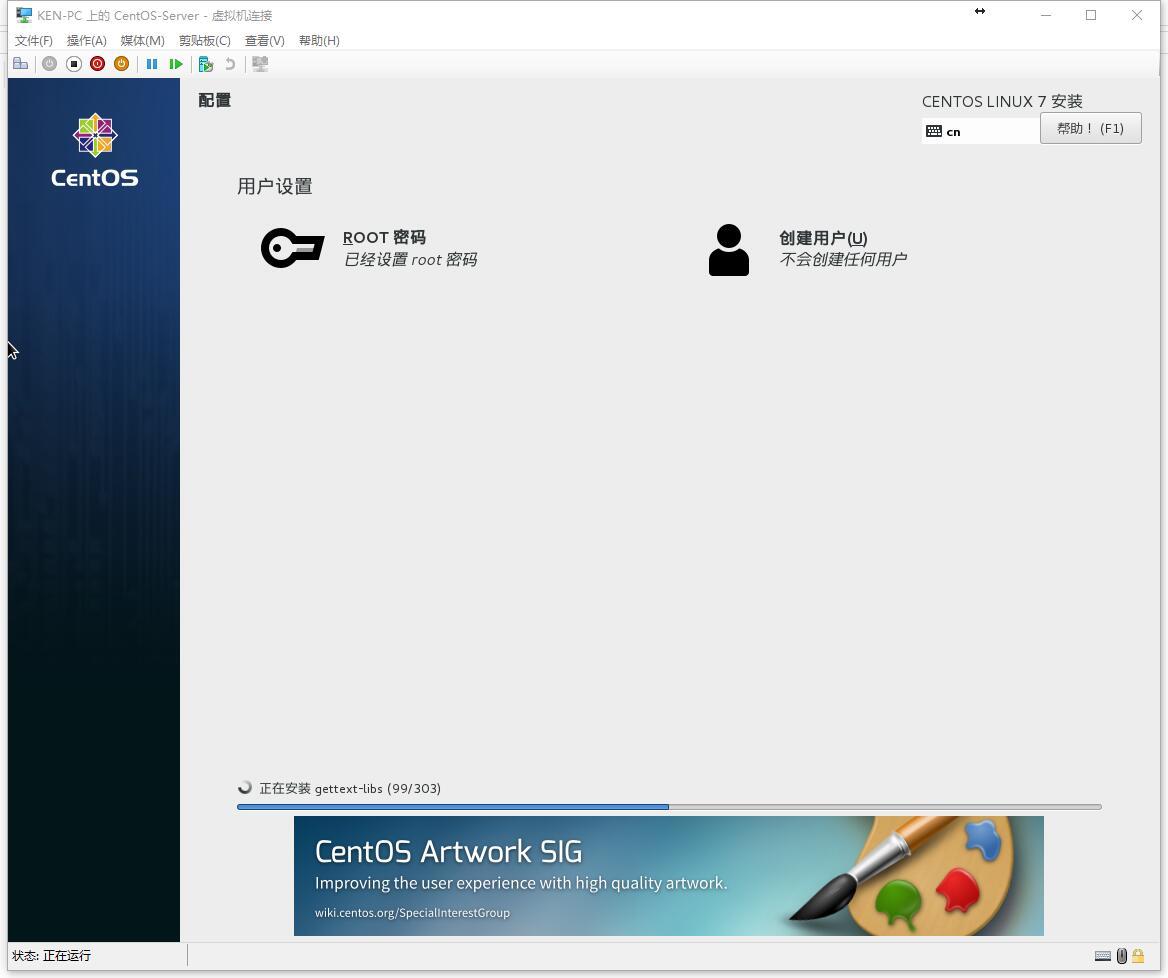The height and width of the screenshot is (978, 1168).
Task: Reset VM with the green play icon
Action: click(x=176, y=64)
